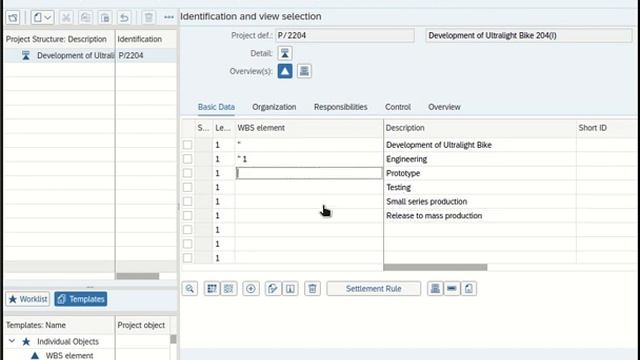The width and height of the screenshot is (640, 360).
Task: Click the Templates panel vertical scrollbar
Action: (173, 339)
